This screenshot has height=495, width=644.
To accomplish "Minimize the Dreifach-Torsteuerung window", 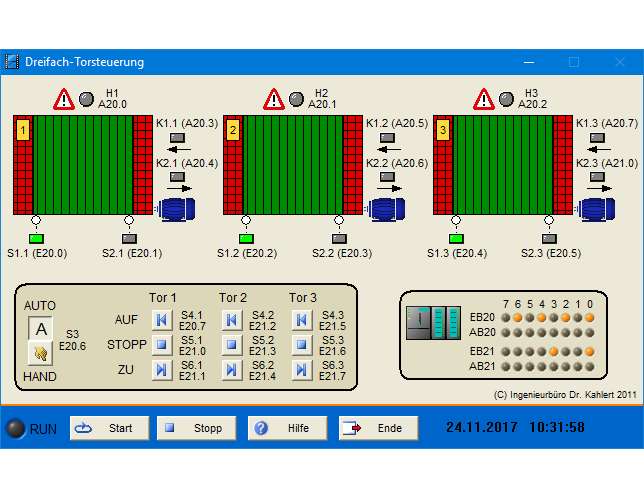I will point(529,62).
